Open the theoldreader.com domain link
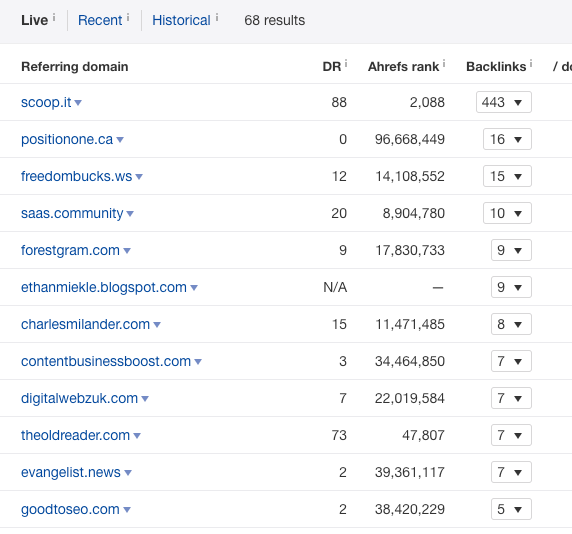The image size is (572, 534). tap(75, 436)
